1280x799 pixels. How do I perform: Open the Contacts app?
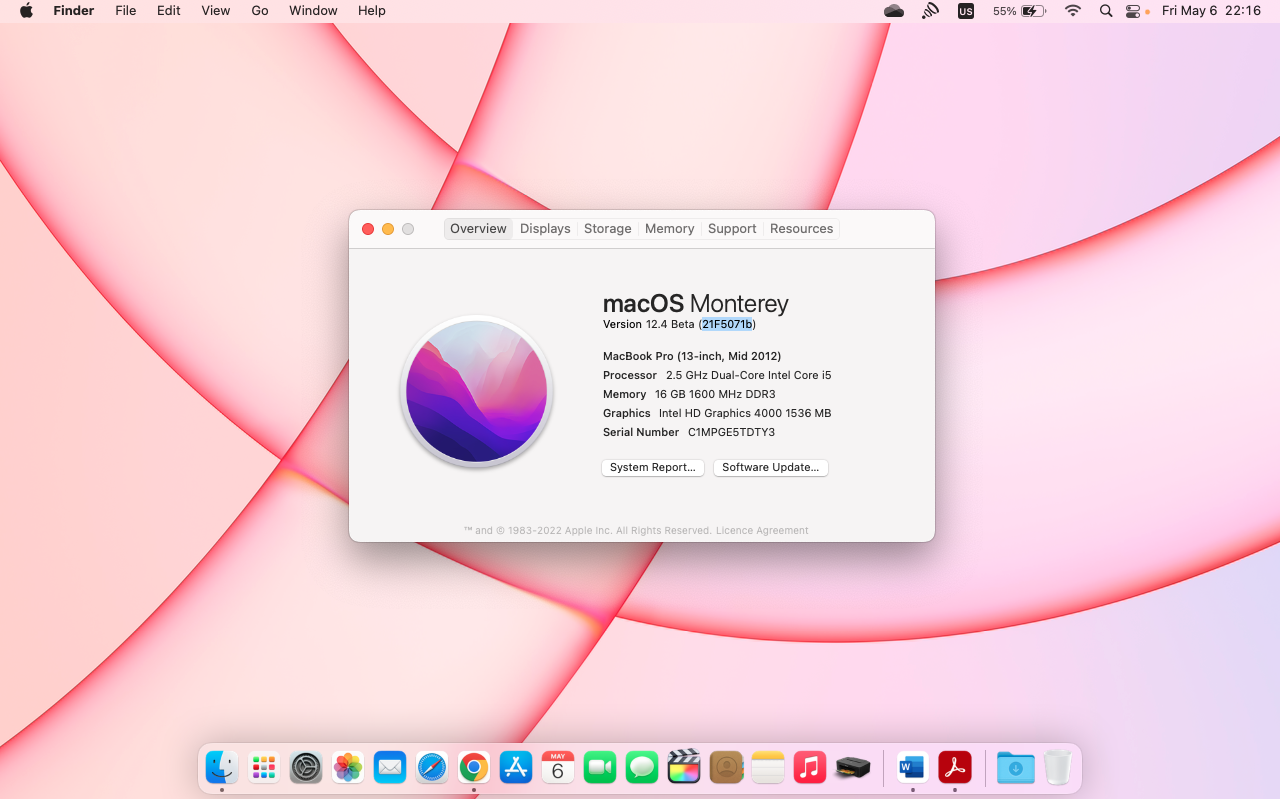point(726,768)
